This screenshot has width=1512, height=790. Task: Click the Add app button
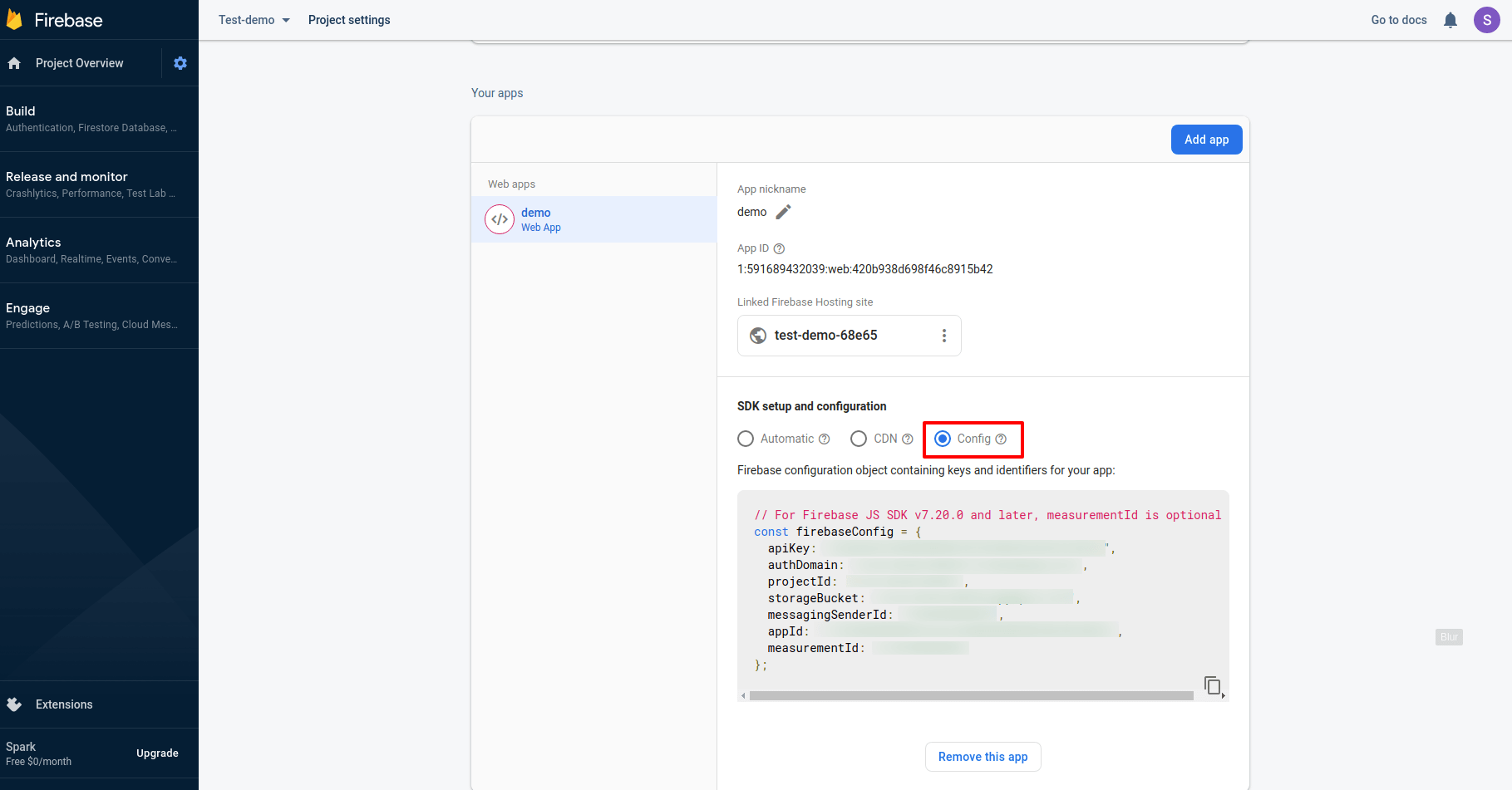click(x=1206, y=140)
